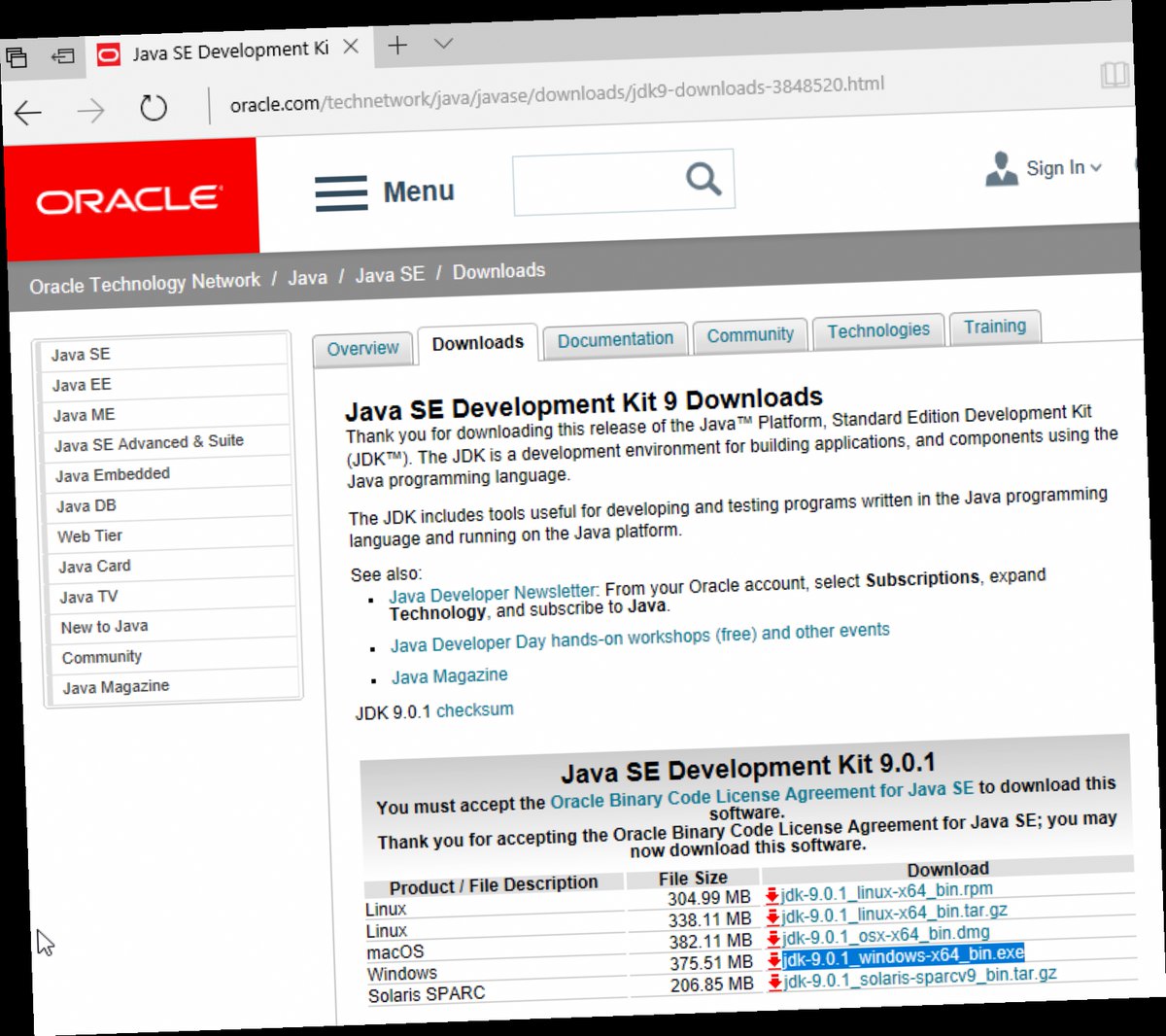The height and width of the screenshot is (1036, 1166).
Task: Open Java Magazine link in See also list
Action: point(450,675)
